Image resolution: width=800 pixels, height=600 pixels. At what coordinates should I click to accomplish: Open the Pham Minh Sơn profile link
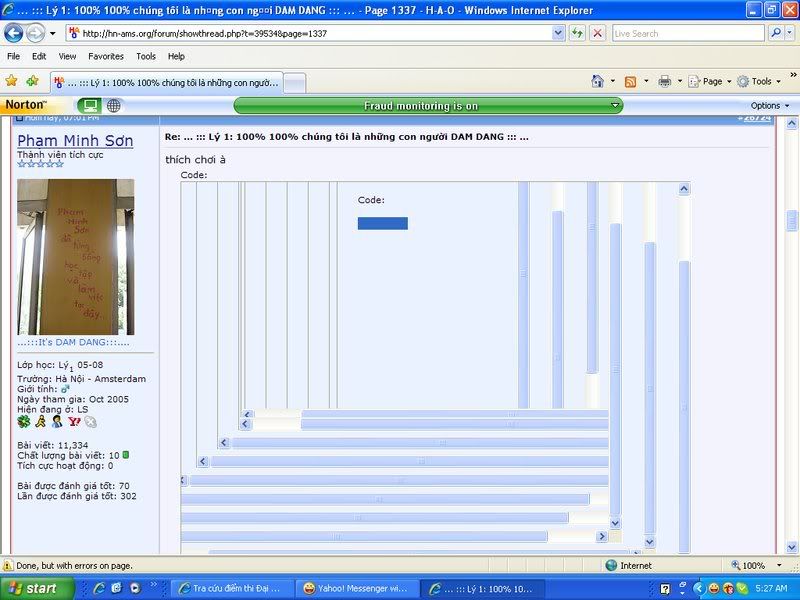pos(75,141)
